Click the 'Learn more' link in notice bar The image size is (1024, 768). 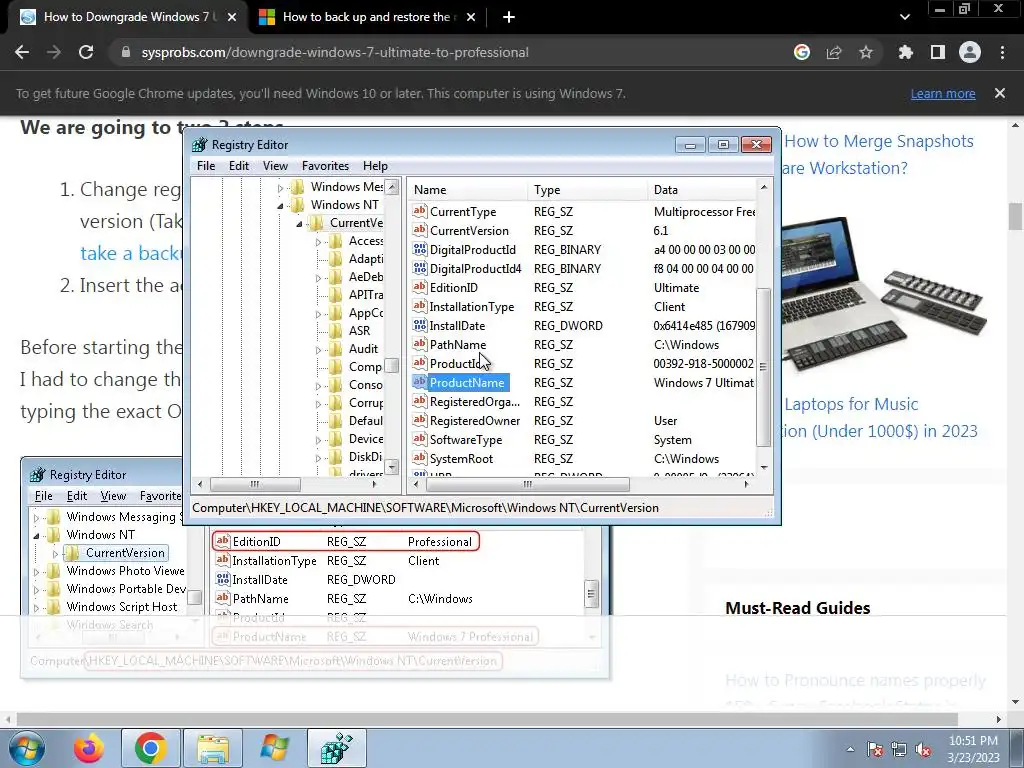click(x=943, y=94)
